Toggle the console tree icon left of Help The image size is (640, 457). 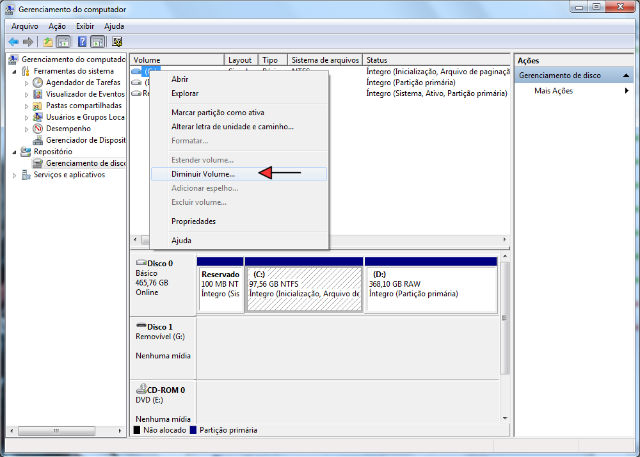(x=63, y=42)
